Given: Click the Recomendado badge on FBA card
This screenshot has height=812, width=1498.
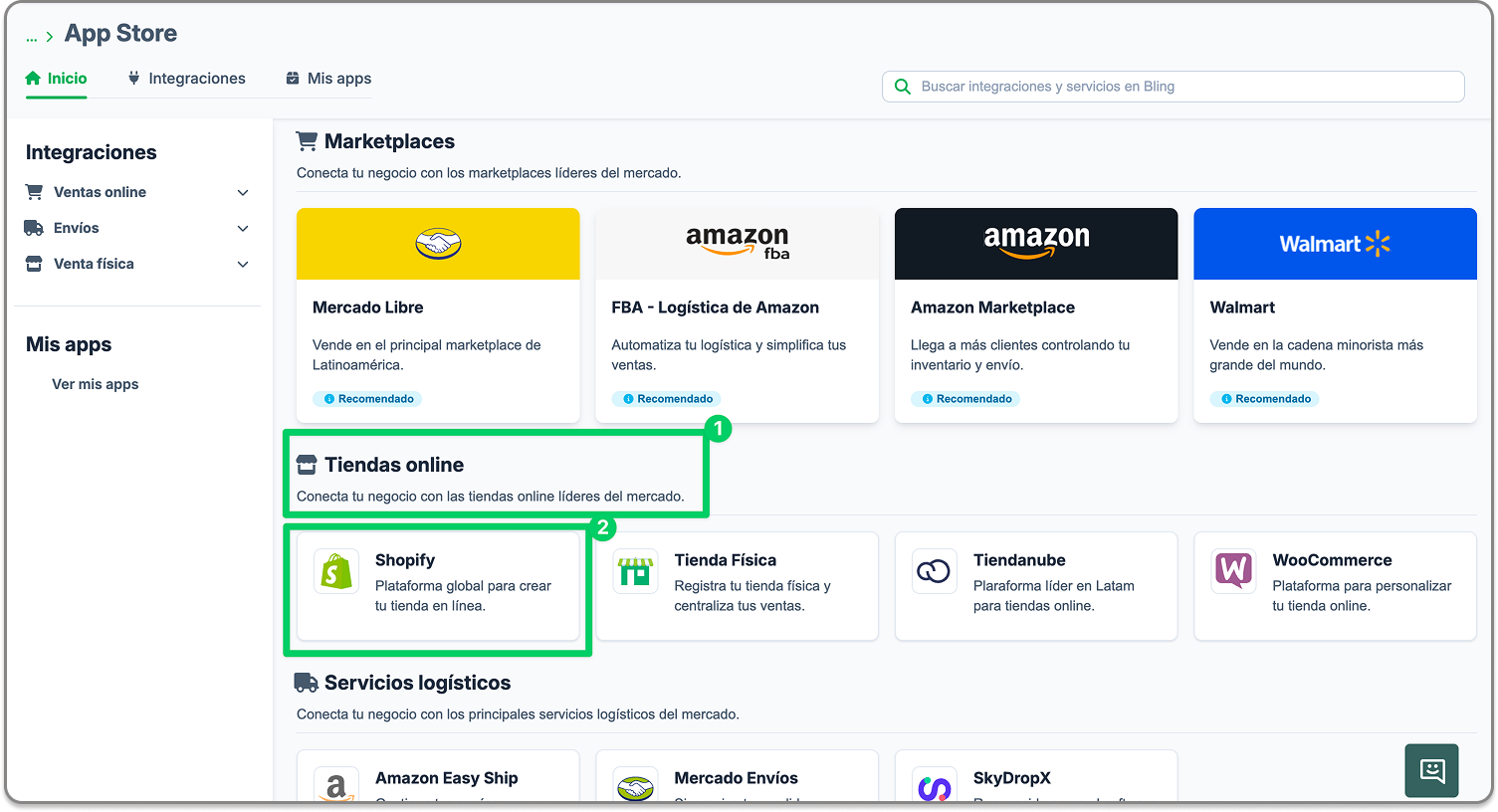Looking at the screenshot, I should click(667, 399).
